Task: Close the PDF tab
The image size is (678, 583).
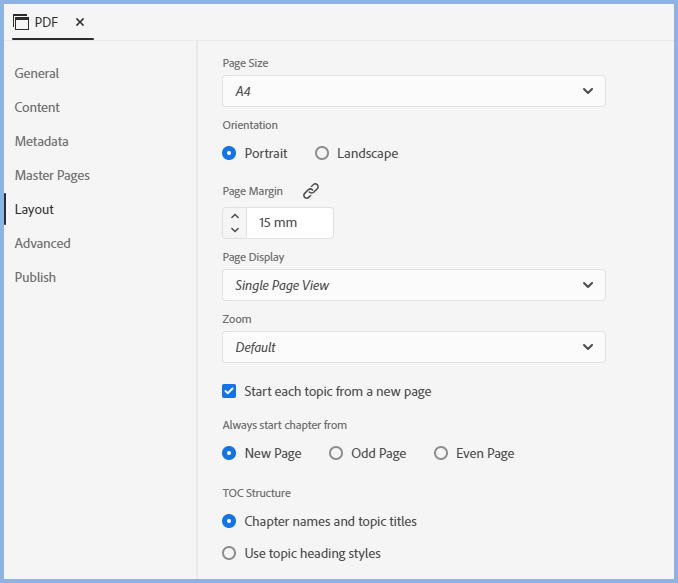Action: (80, 22)
